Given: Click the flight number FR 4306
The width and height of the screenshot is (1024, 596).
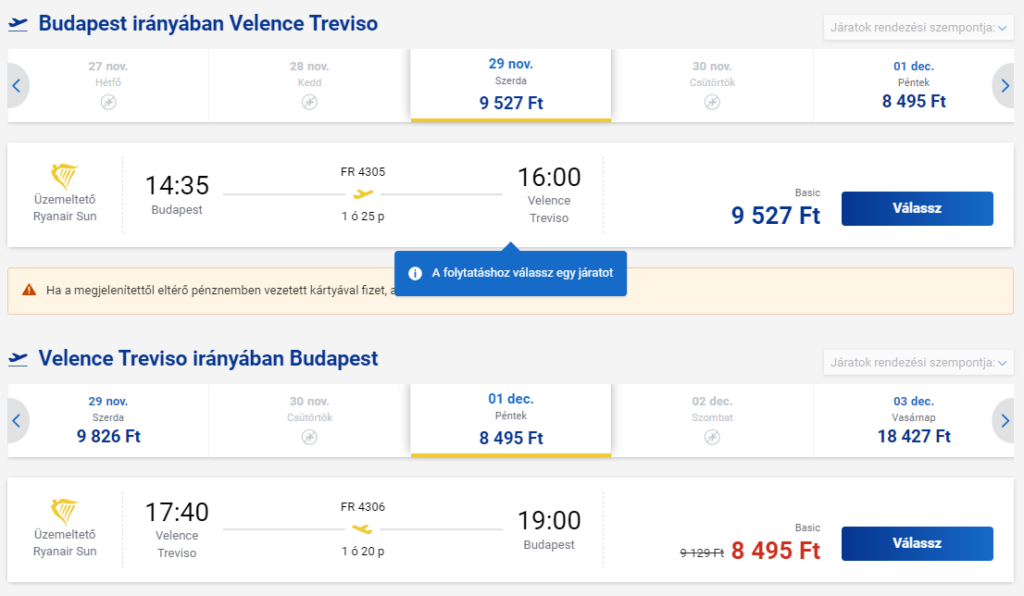Looking at the screenshot, I should (363, 507).
